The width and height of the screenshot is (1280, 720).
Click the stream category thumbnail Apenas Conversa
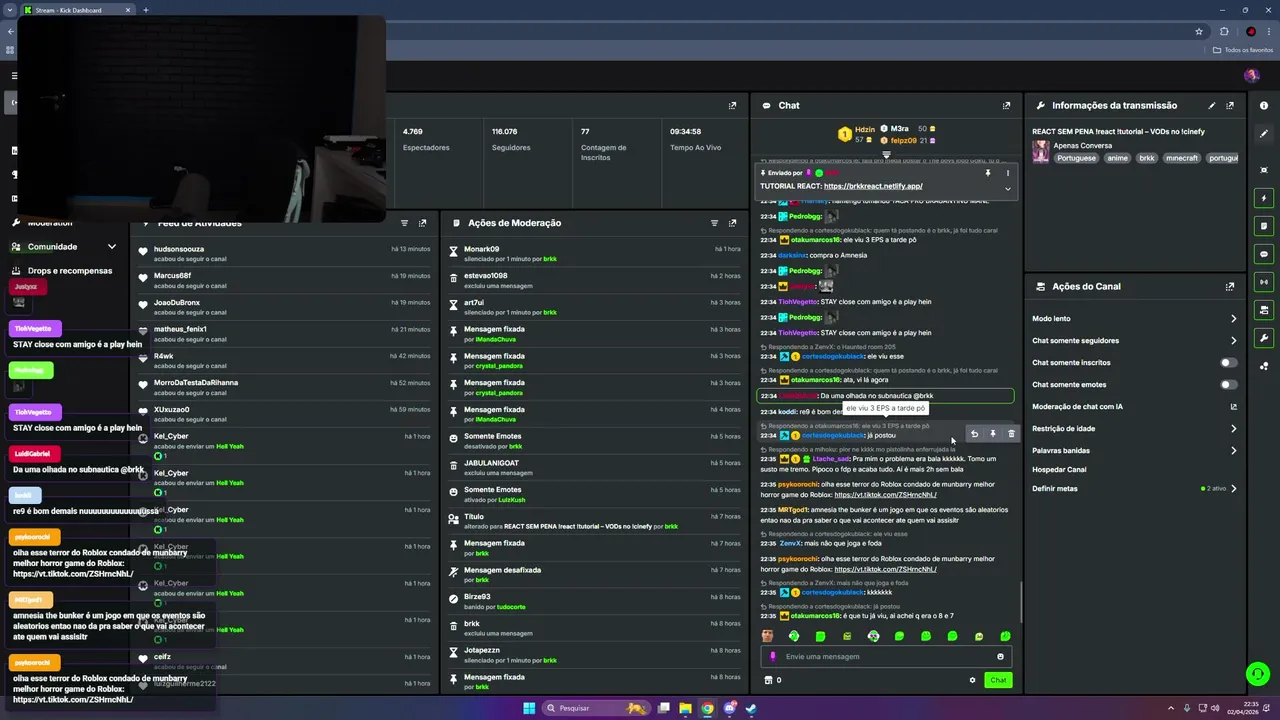(x=1041, y=151)
